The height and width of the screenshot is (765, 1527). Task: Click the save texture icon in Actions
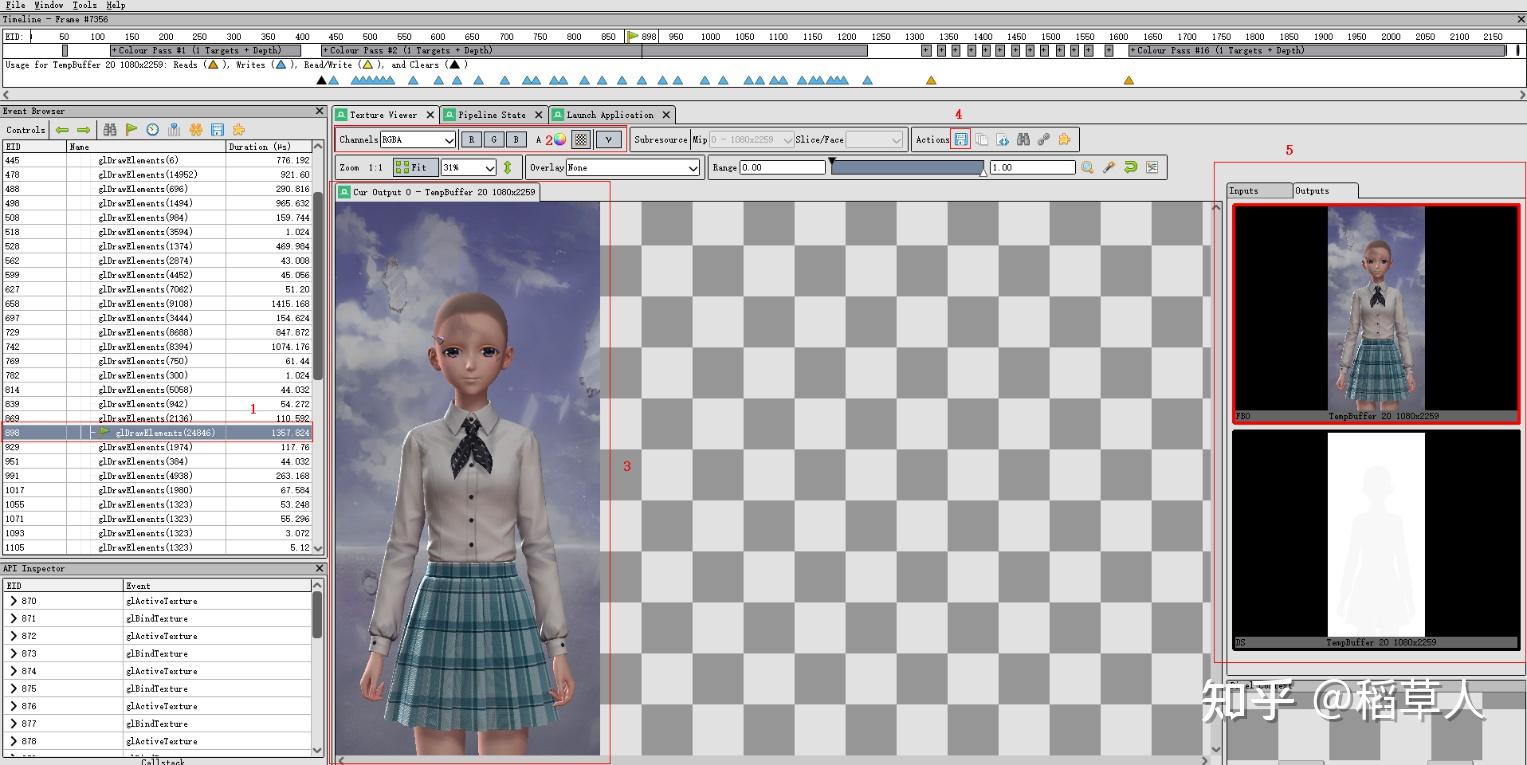pyautogui.click(x=960, y=140)
